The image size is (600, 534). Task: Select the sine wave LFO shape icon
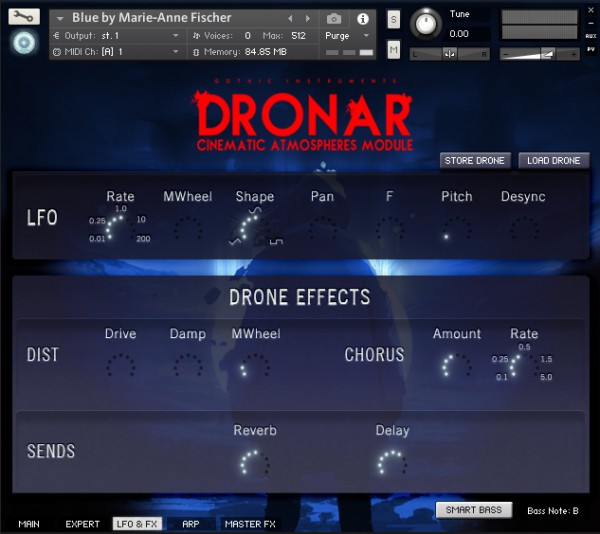255,210
